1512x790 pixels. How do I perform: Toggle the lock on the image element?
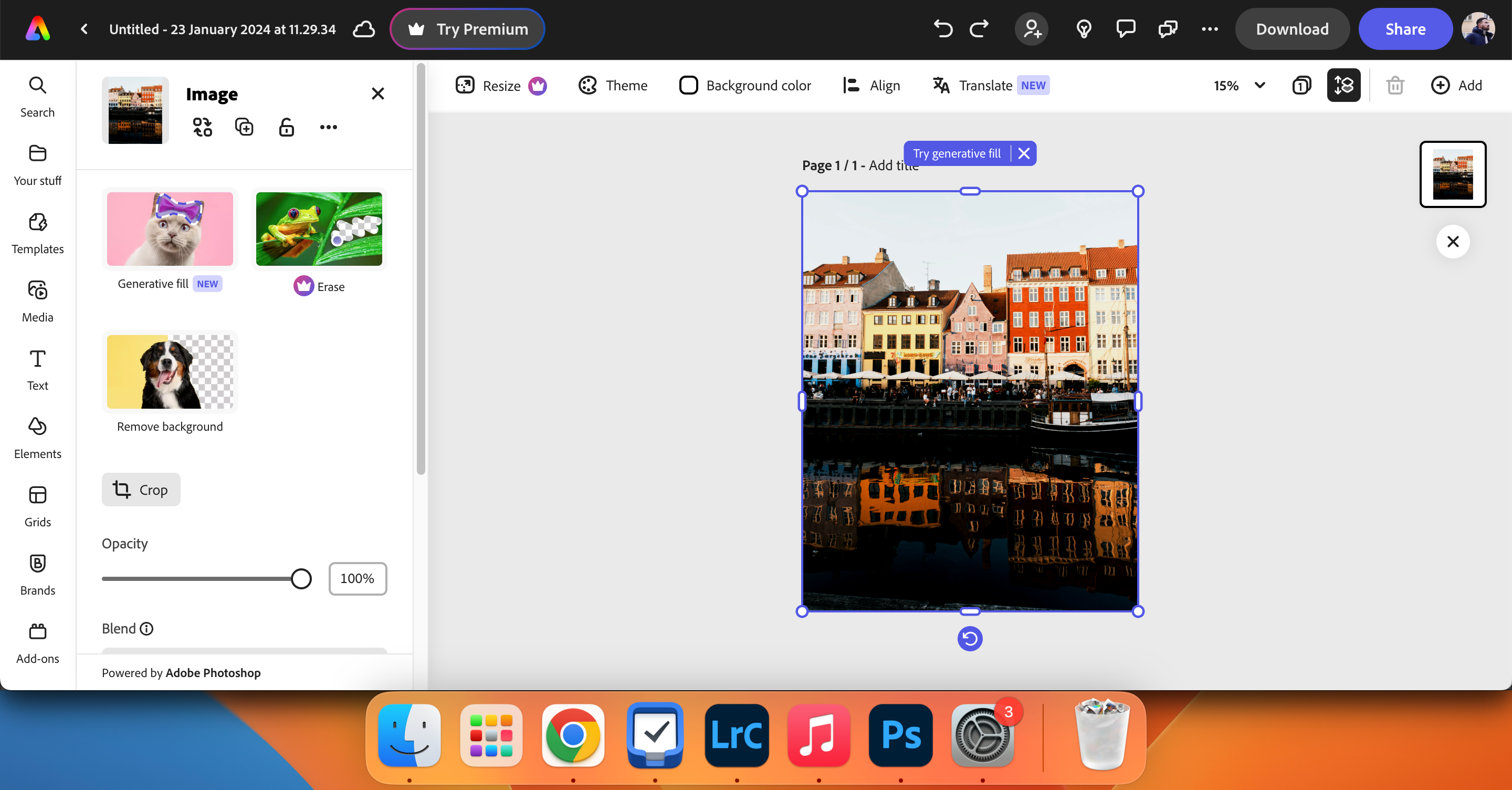(x=286, y=126)
